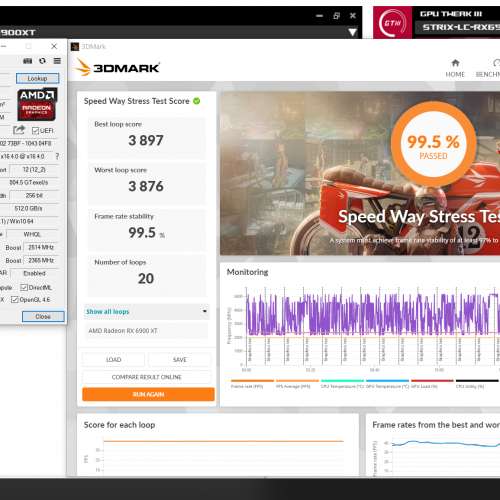500x500 pixels.
Task: Toggle the DirectML checkbox
Action: 24,287
